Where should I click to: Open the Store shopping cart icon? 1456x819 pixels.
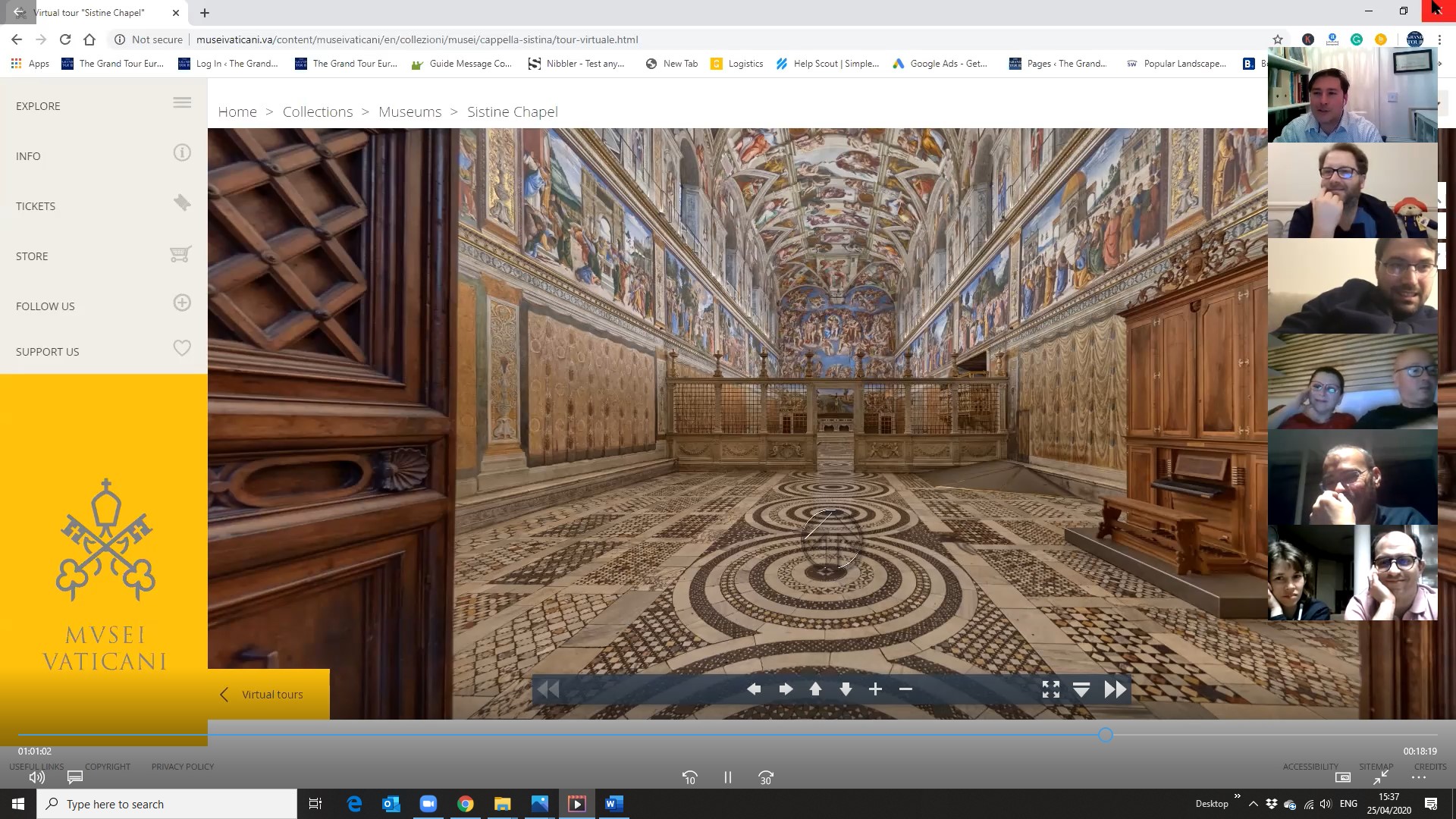click(180, 253)
